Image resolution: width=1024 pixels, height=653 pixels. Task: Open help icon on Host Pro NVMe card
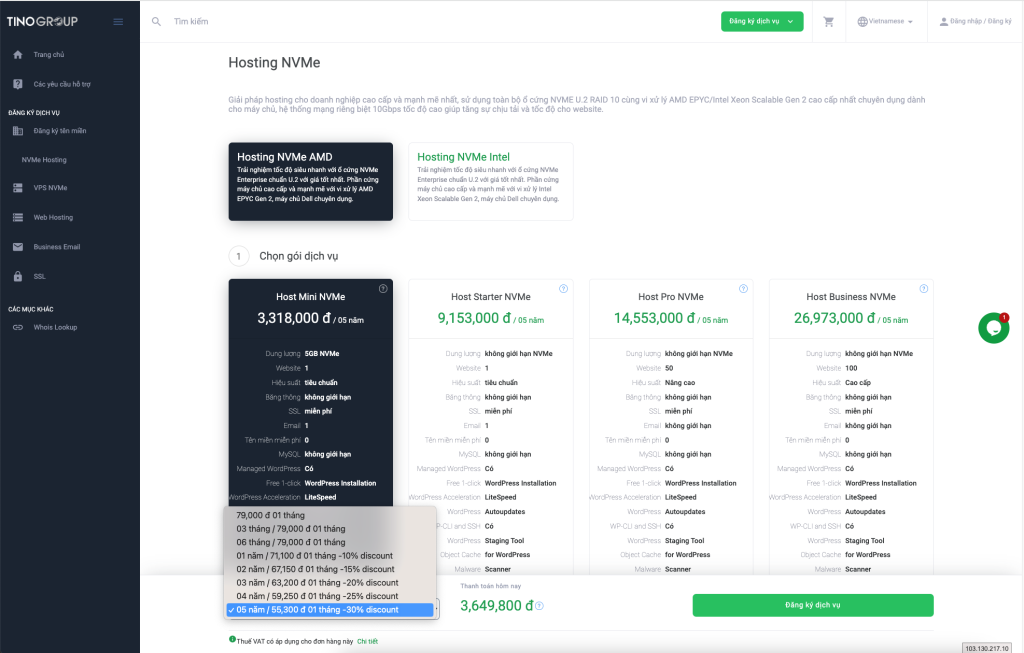(x=743, y=289)
